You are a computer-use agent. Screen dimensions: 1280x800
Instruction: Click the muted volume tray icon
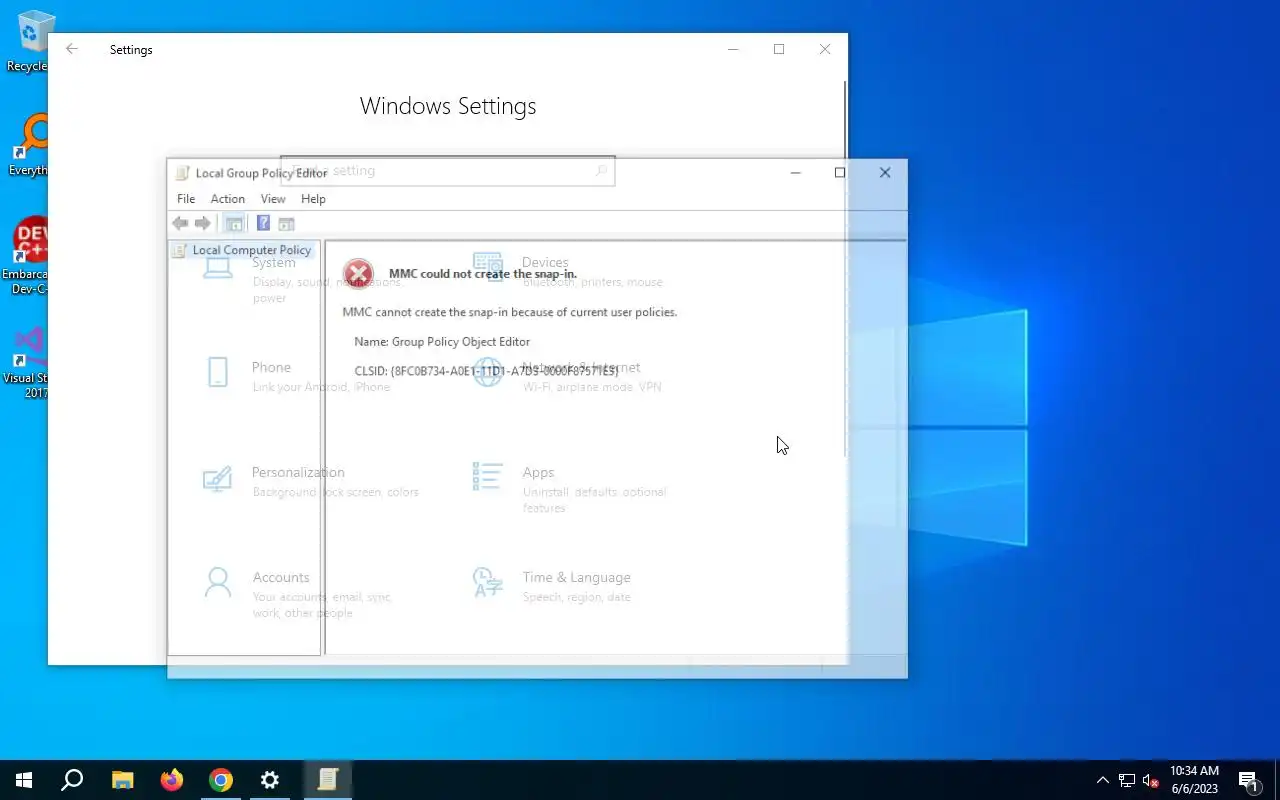pyautogui.click(x=1151, y=780)
